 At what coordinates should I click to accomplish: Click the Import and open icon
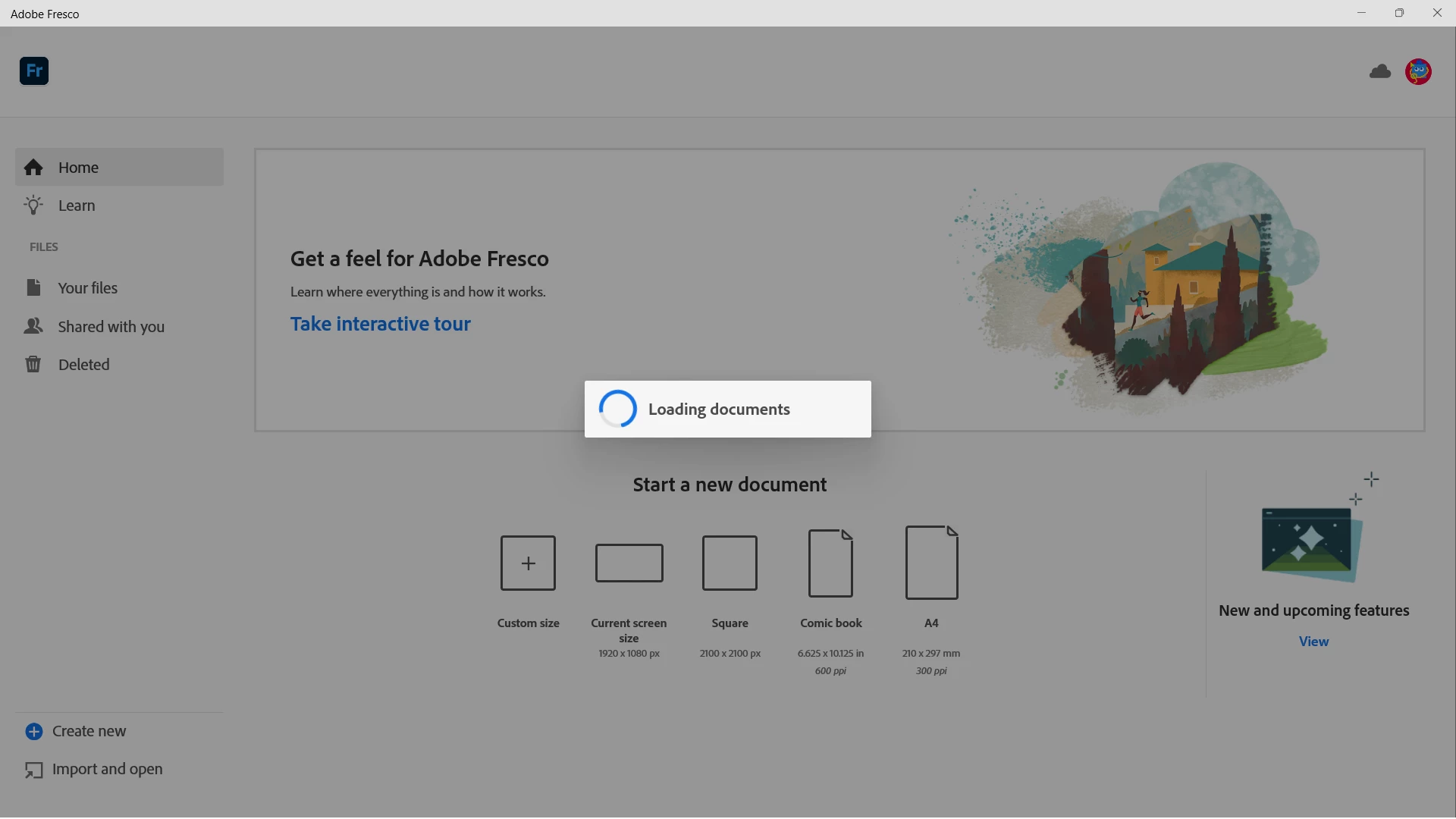pos(34,770)
